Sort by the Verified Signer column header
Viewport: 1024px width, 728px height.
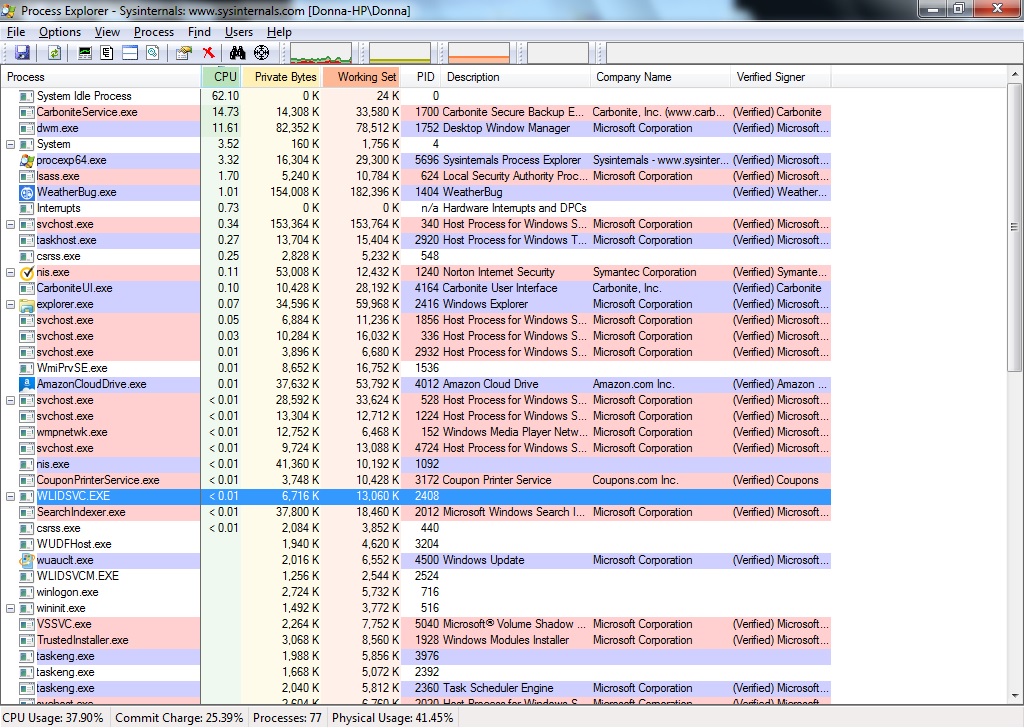pos(781,77)
